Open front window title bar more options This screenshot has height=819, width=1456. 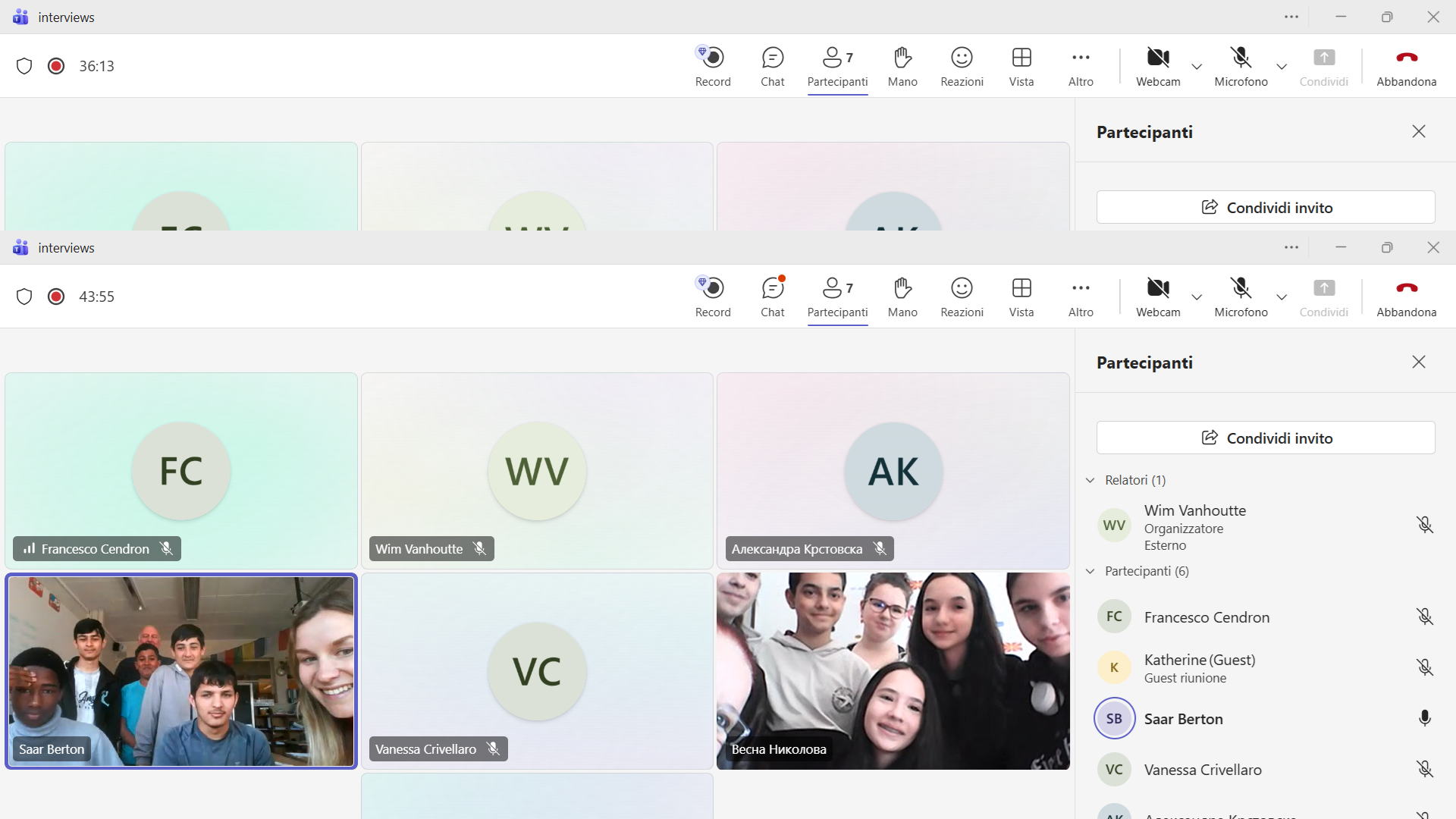(x=1291, y=247)
